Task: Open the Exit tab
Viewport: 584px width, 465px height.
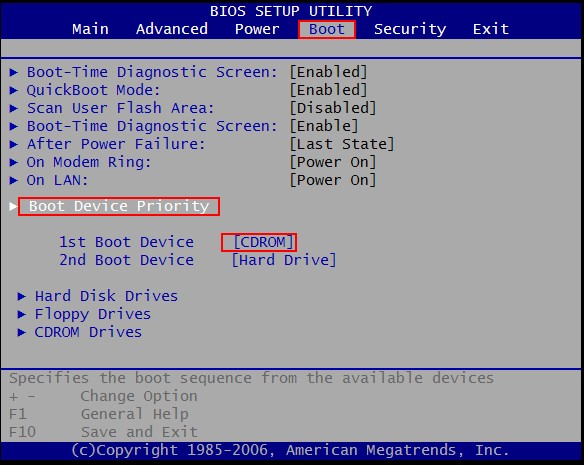Action: 491,29
